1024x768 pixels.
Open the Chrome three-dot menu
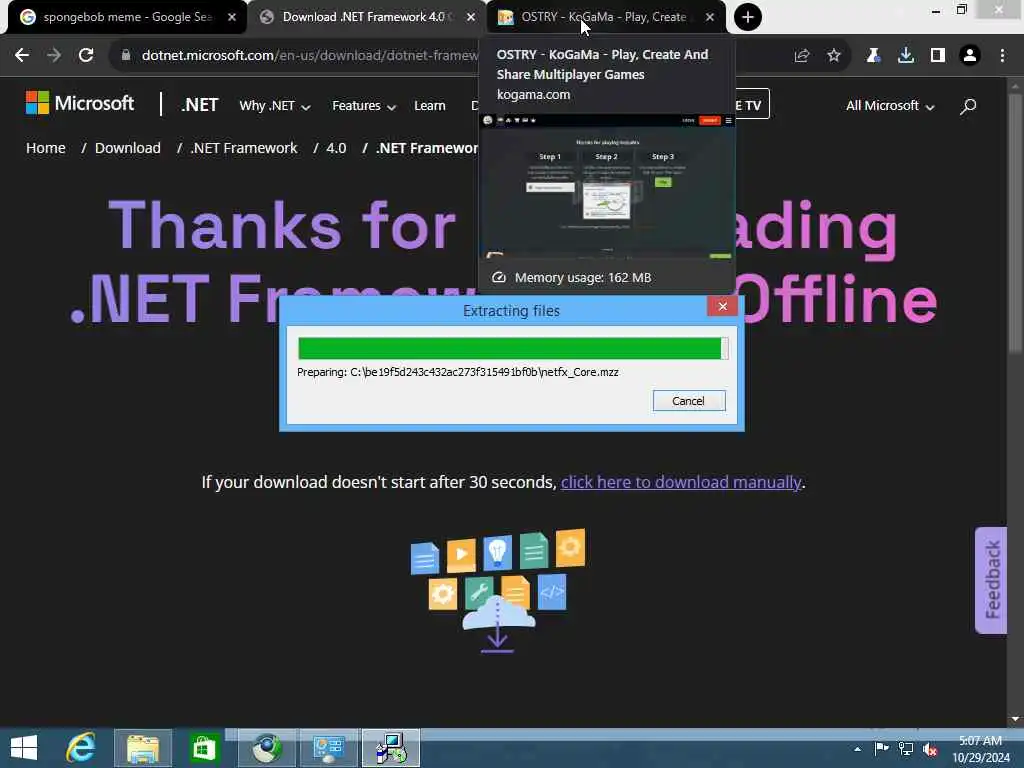[1002, 56]
